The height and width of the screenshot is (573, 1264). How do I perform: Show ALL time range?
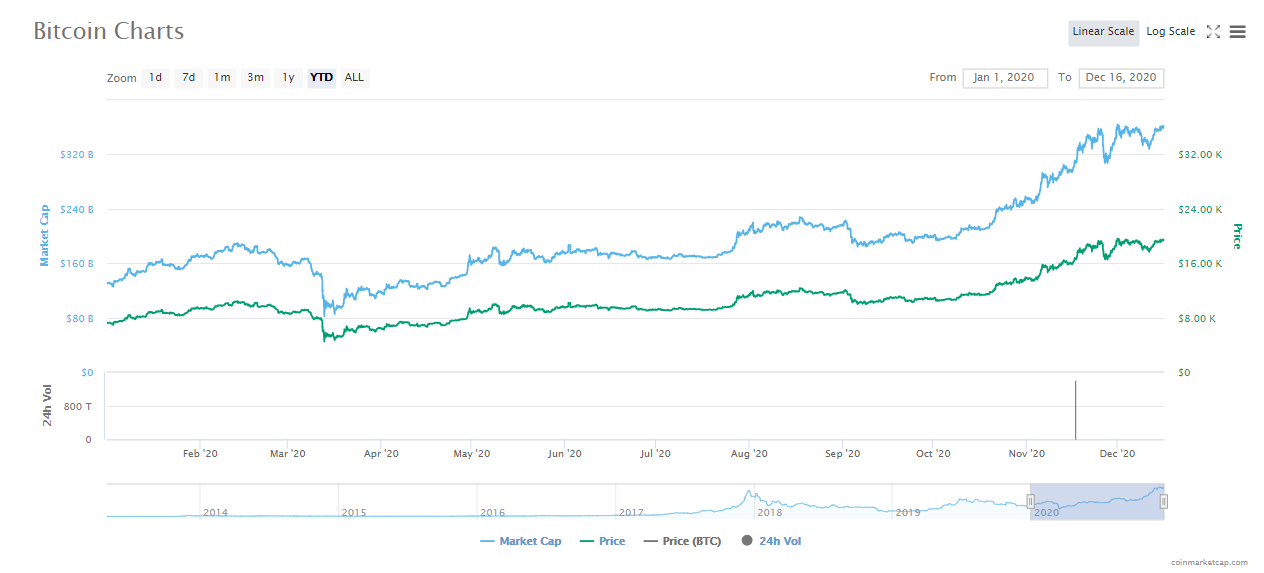pyautogui.click(x=354, y=78)
